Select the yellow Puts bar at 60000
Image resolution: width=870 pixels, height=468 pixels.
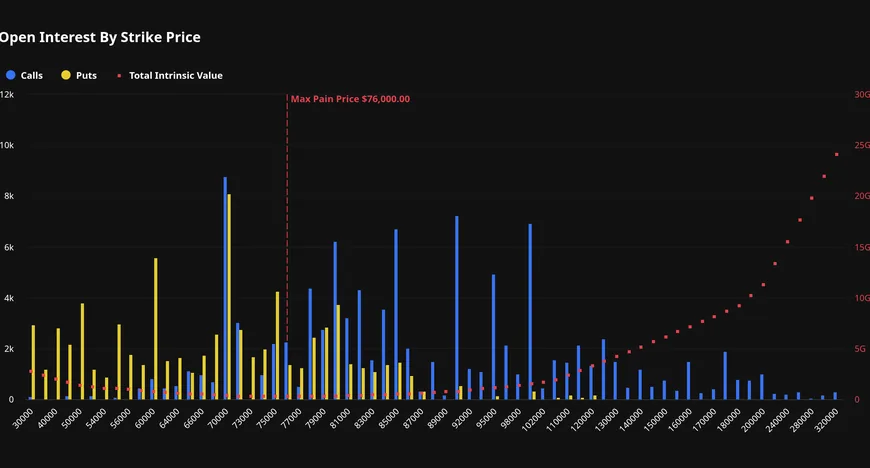(156, 329)
